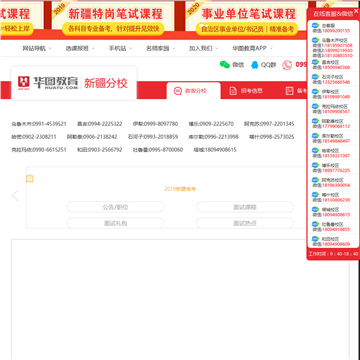Open chat icon for 喀什校区
Screen dimensions: 360x360
click(315, 195)
